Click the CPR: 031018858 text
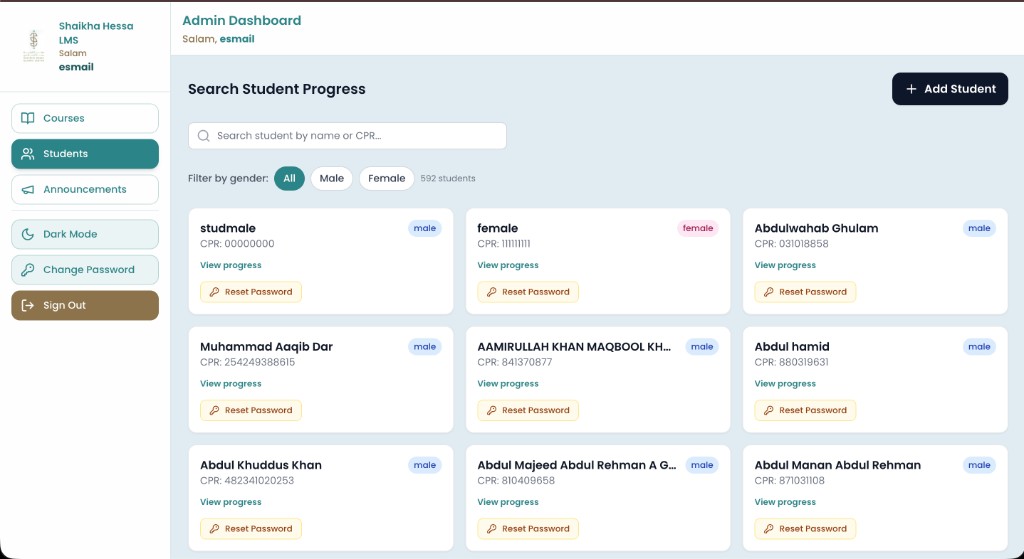1024x559 pixels. 792,244
